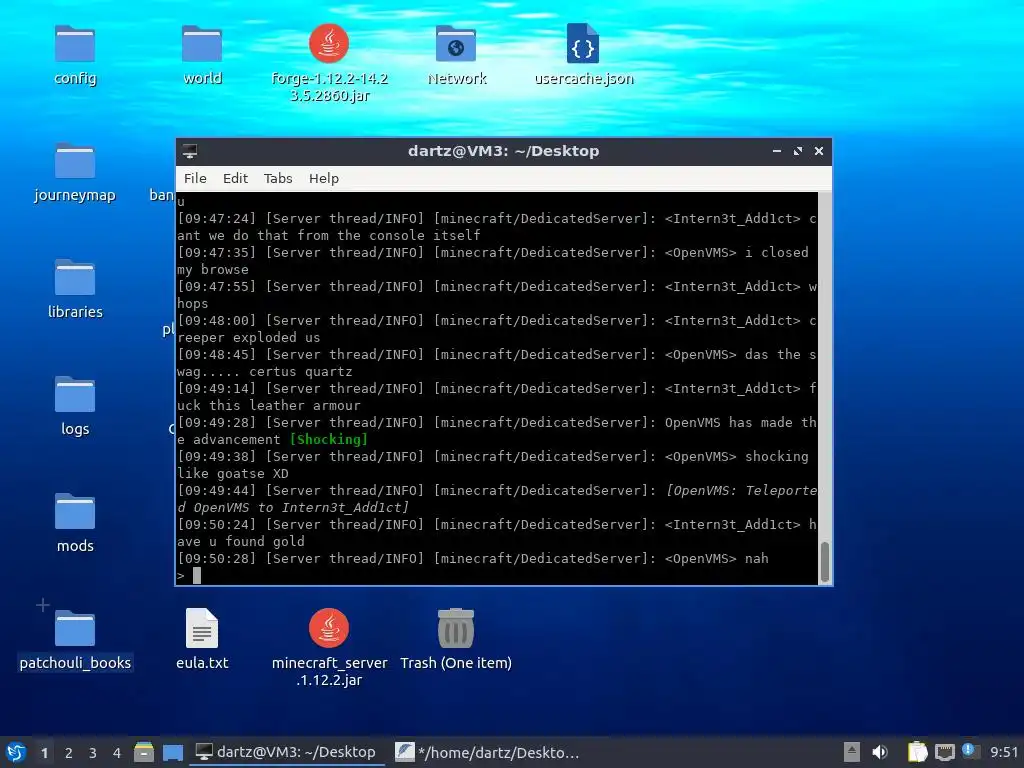This screenshot has width=1024, height=768.
Task: Open the Trash icon
Action: [x=456, y=628]
